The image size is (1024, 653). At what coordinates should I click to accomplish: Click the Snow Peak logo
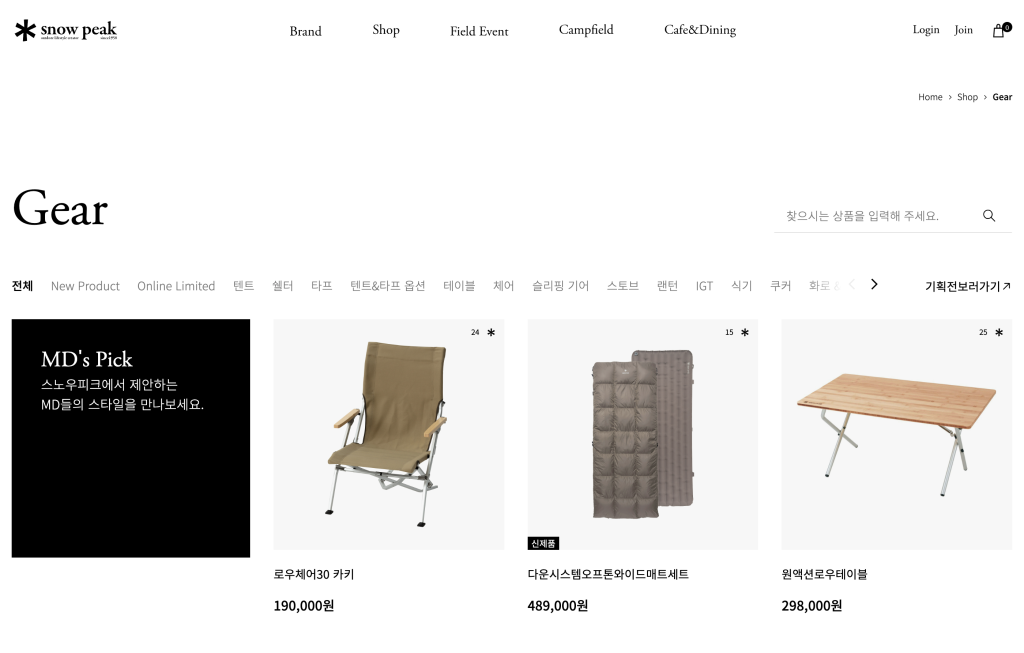(x=66, y=31)
